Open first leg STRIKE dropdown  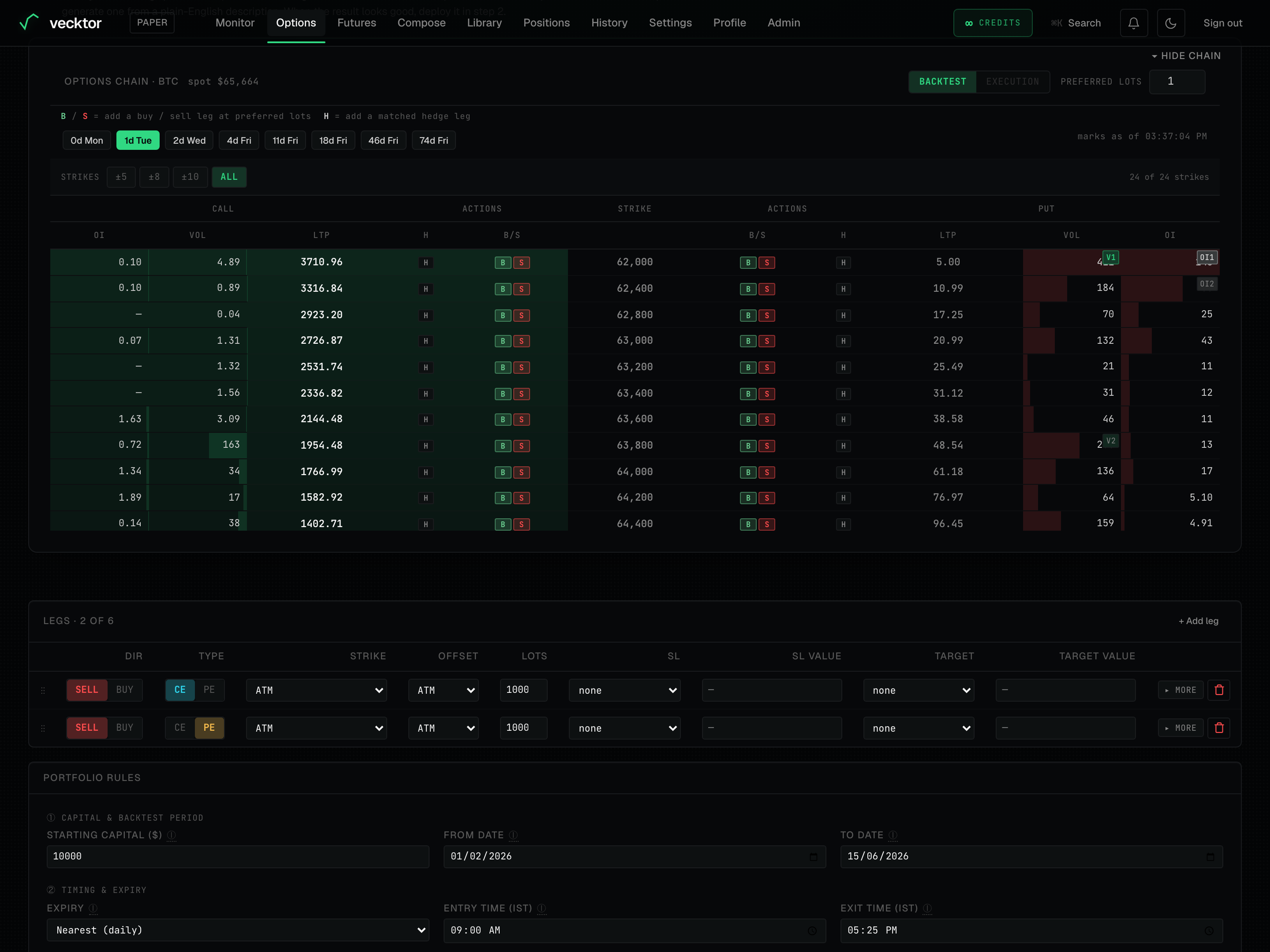click(316, 690)
